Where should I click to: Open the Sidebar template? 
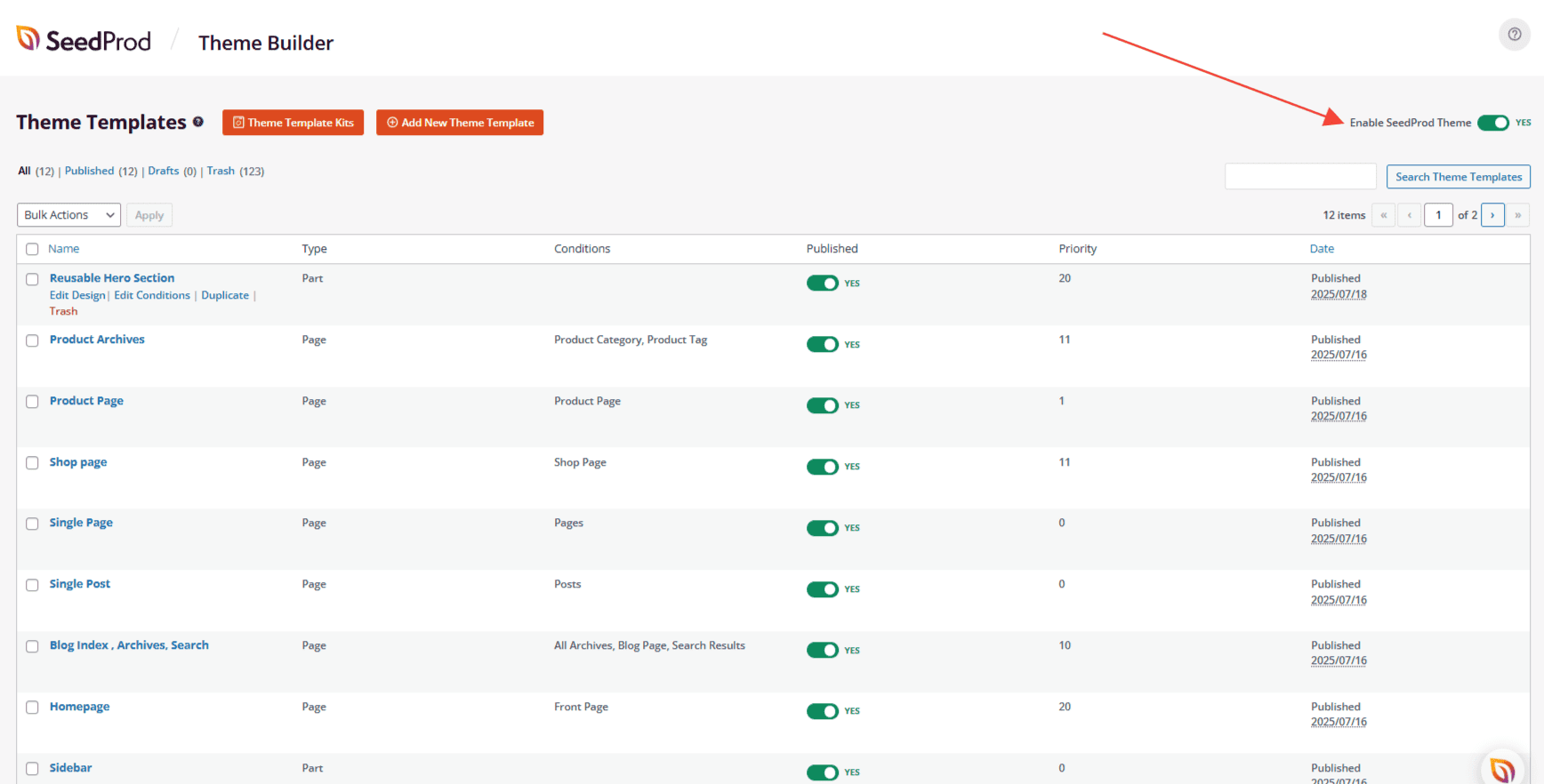click(70, 768)
